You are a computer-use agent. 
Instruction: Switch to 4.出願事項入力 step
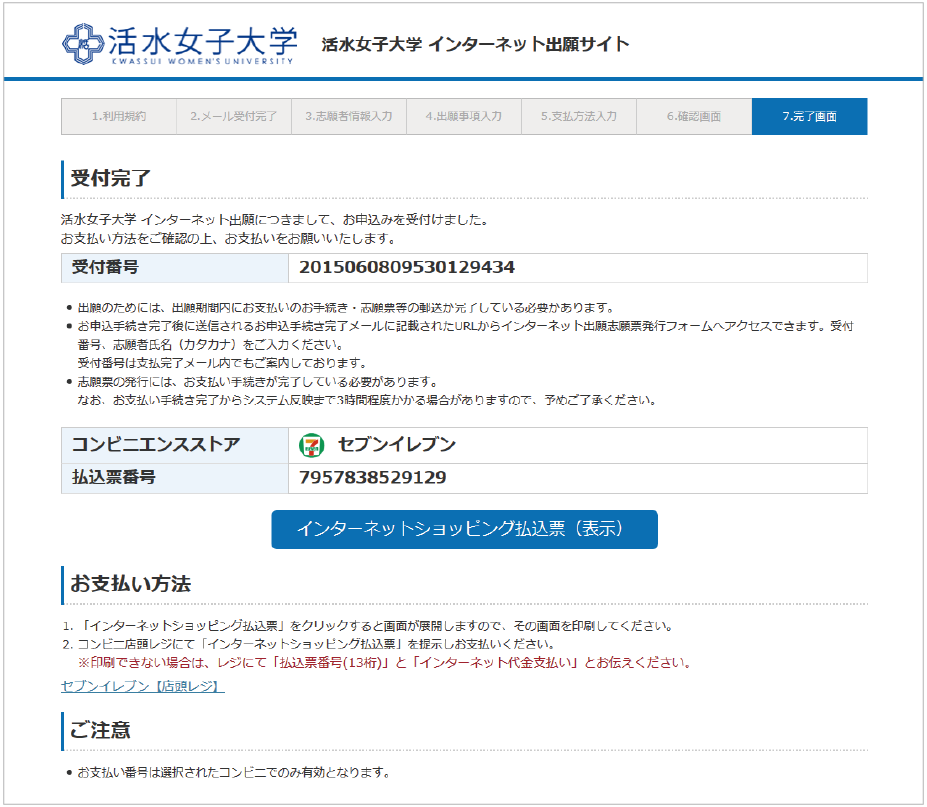(464, 116)
